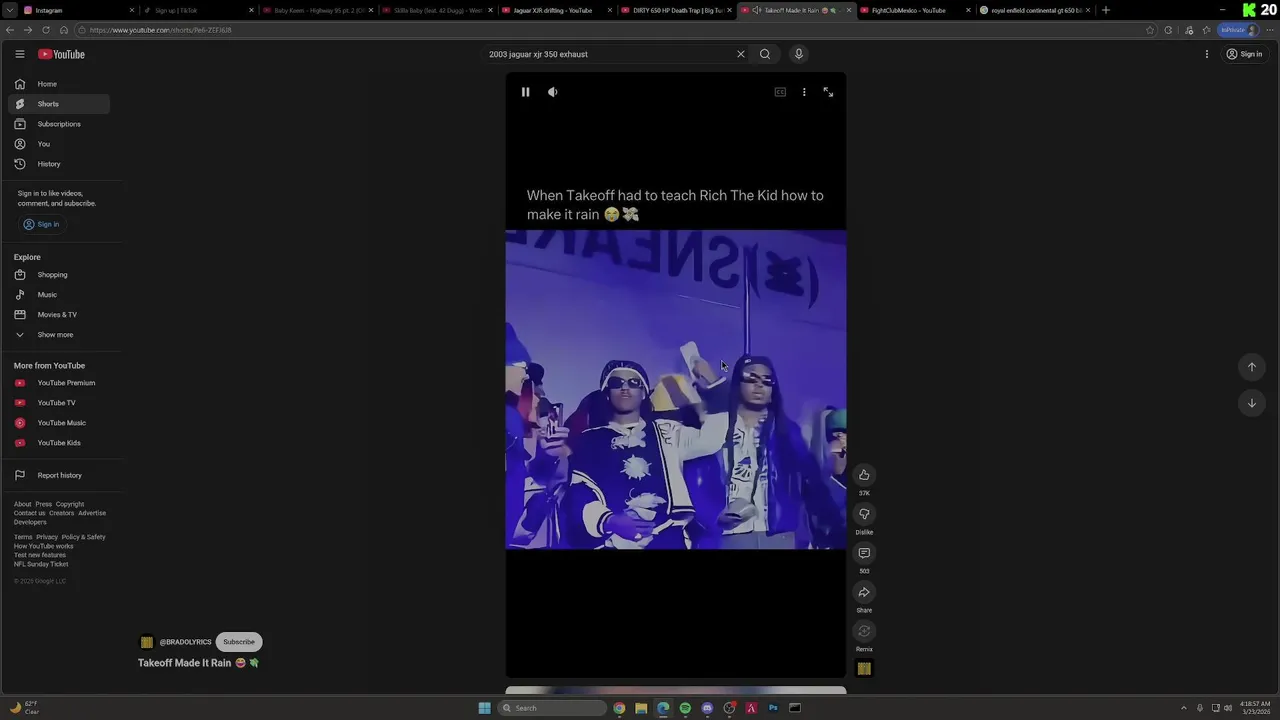Viewport: 1280px width, 720px height.
Task: Open YouTube settings three-dot menu in header
Action: tap(1207, 54)
